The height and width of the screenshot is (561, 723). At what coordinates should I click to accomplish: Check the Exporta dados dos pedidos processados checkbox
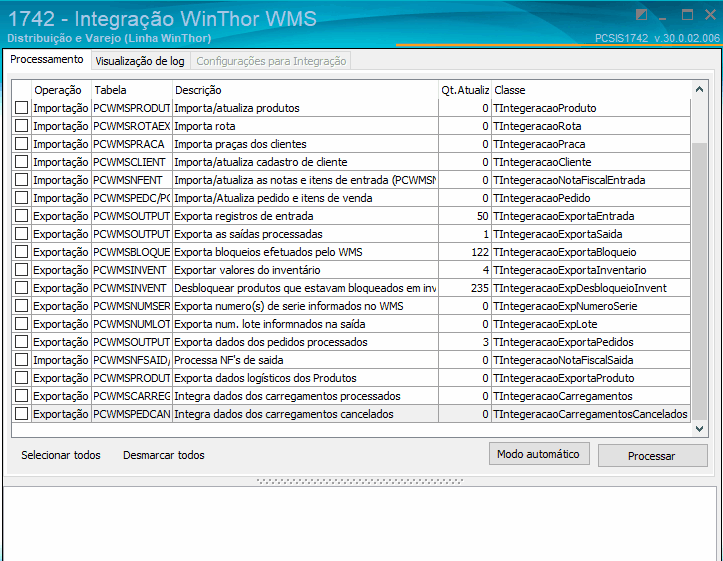[x=21, y=342]
